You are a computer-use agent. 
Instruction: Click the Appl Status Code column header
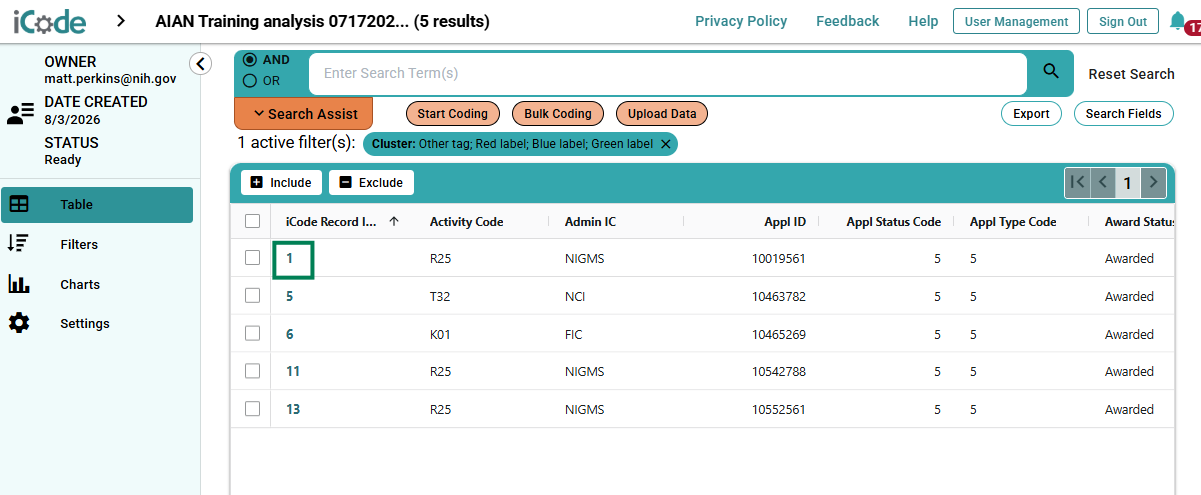pos(893,222)
